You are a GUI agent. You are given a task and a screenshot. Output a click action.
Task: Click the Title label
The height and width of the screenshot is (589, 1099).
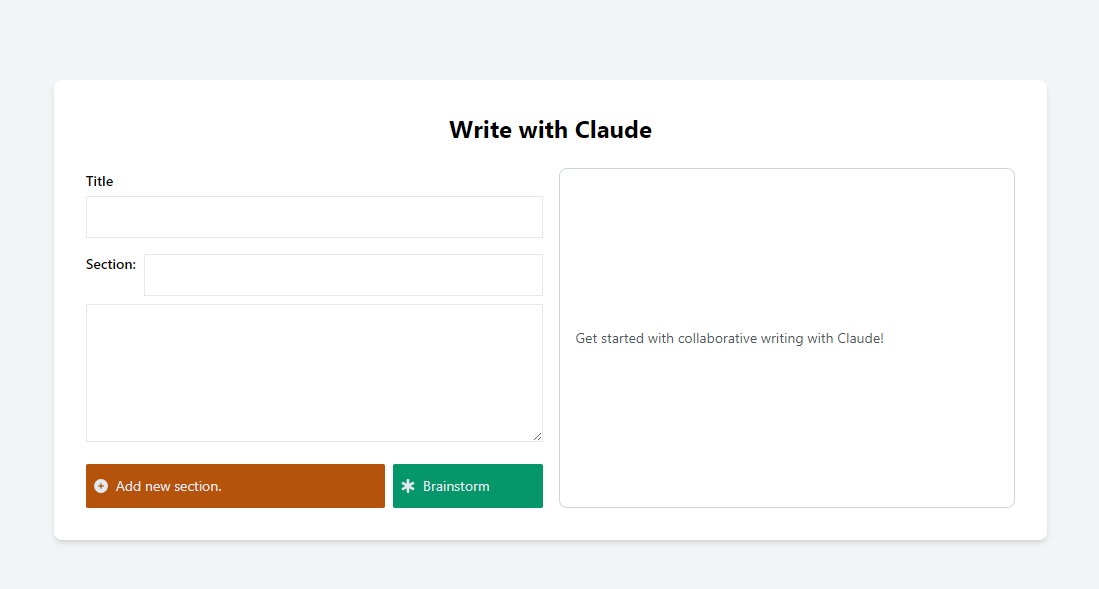(x=100, y=181)
